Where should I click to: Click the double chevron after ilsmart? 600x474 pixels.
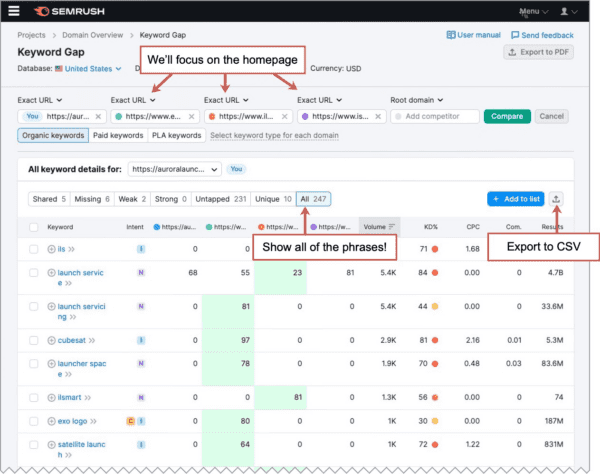[x=88, y=397]
